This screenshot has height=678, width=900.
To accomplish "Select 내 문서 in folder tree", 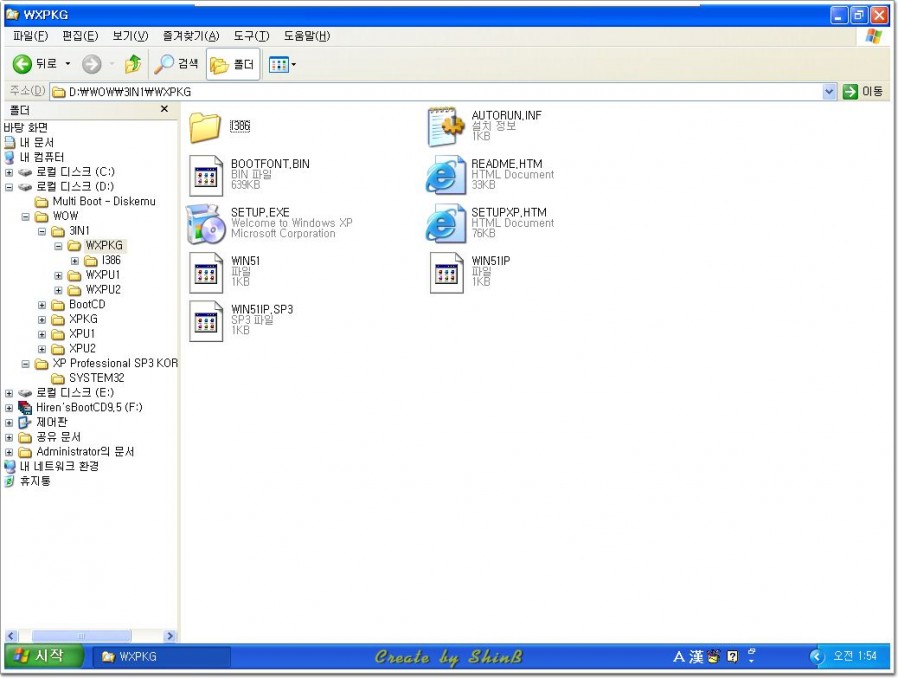I will click(36, 142).
